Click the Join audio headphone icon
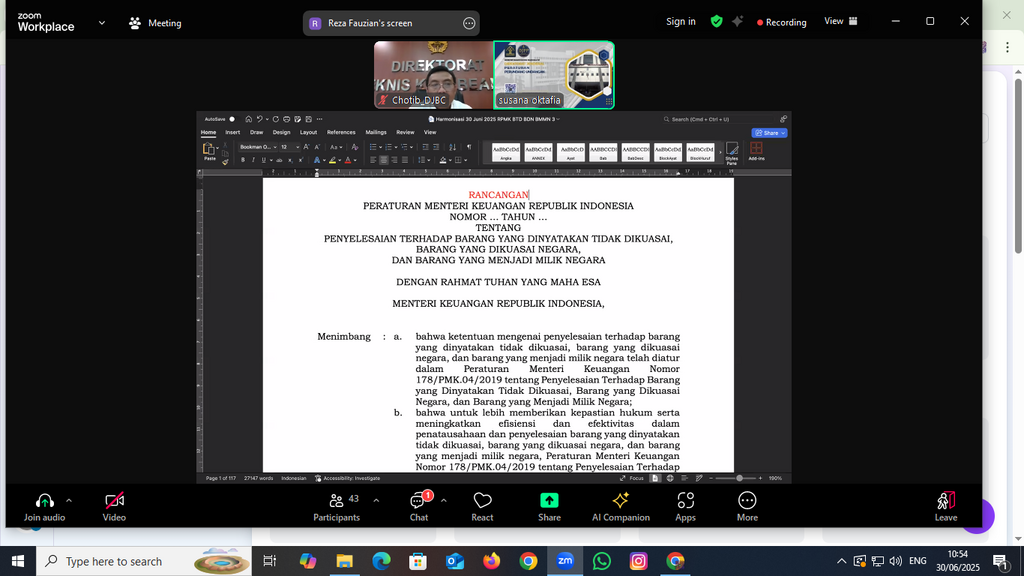The image size is (1024, 576). [x=44, y=501]
